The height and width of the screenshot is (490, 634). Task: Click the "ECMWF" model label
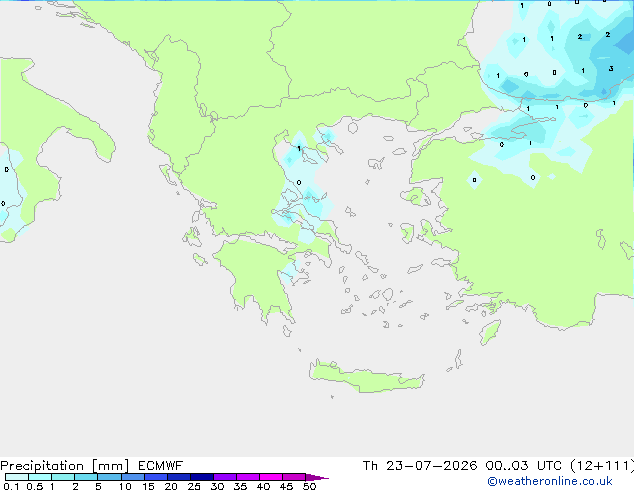coord(161,466)
